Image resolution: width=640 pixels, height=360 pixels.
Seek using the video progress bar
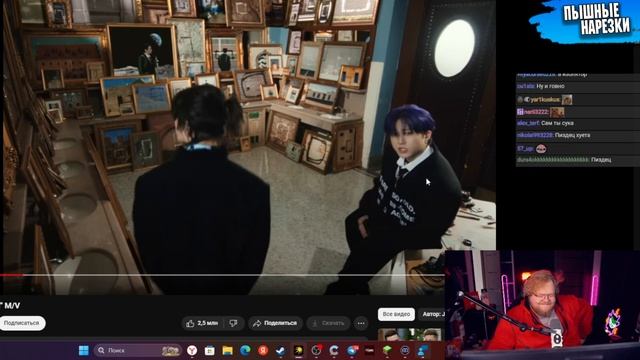point(222,275)
